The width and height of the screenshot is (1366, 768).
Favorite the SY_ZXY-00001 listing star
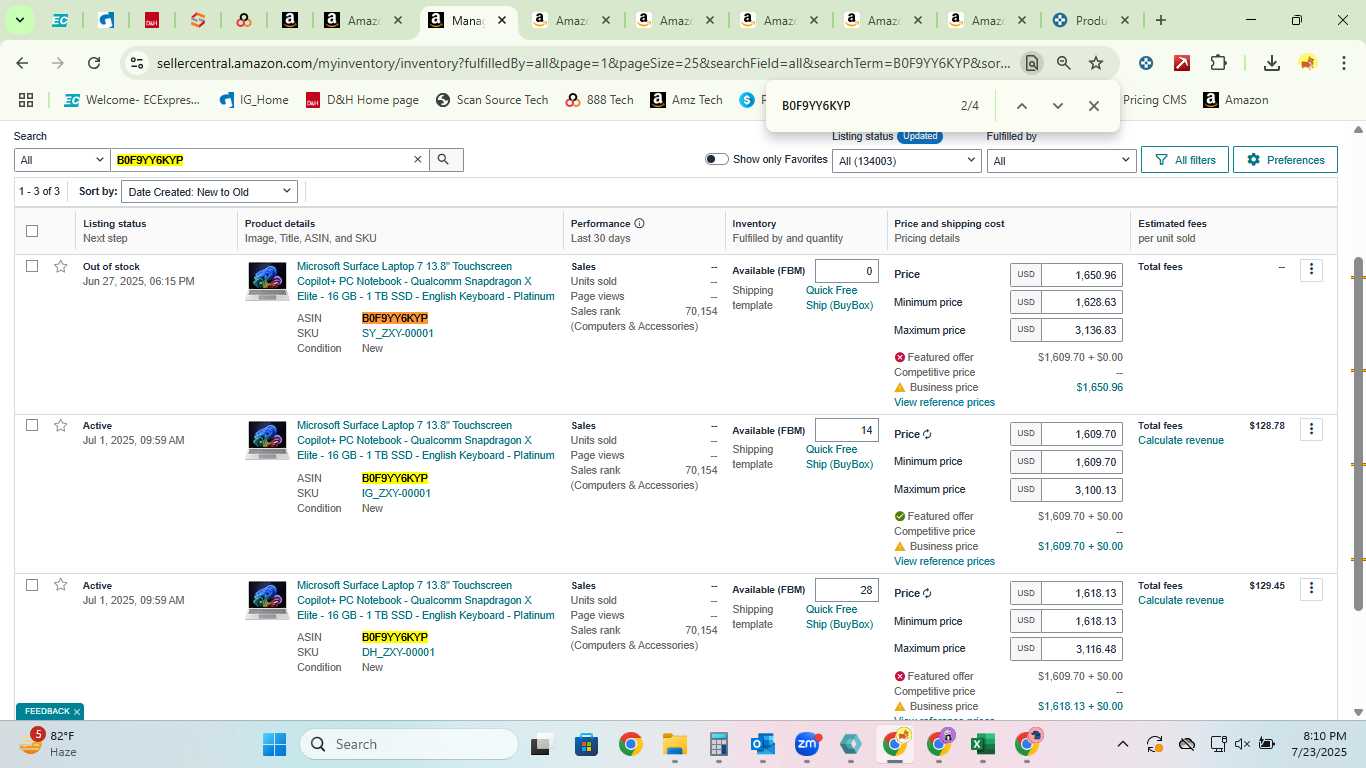coord(61,266)
